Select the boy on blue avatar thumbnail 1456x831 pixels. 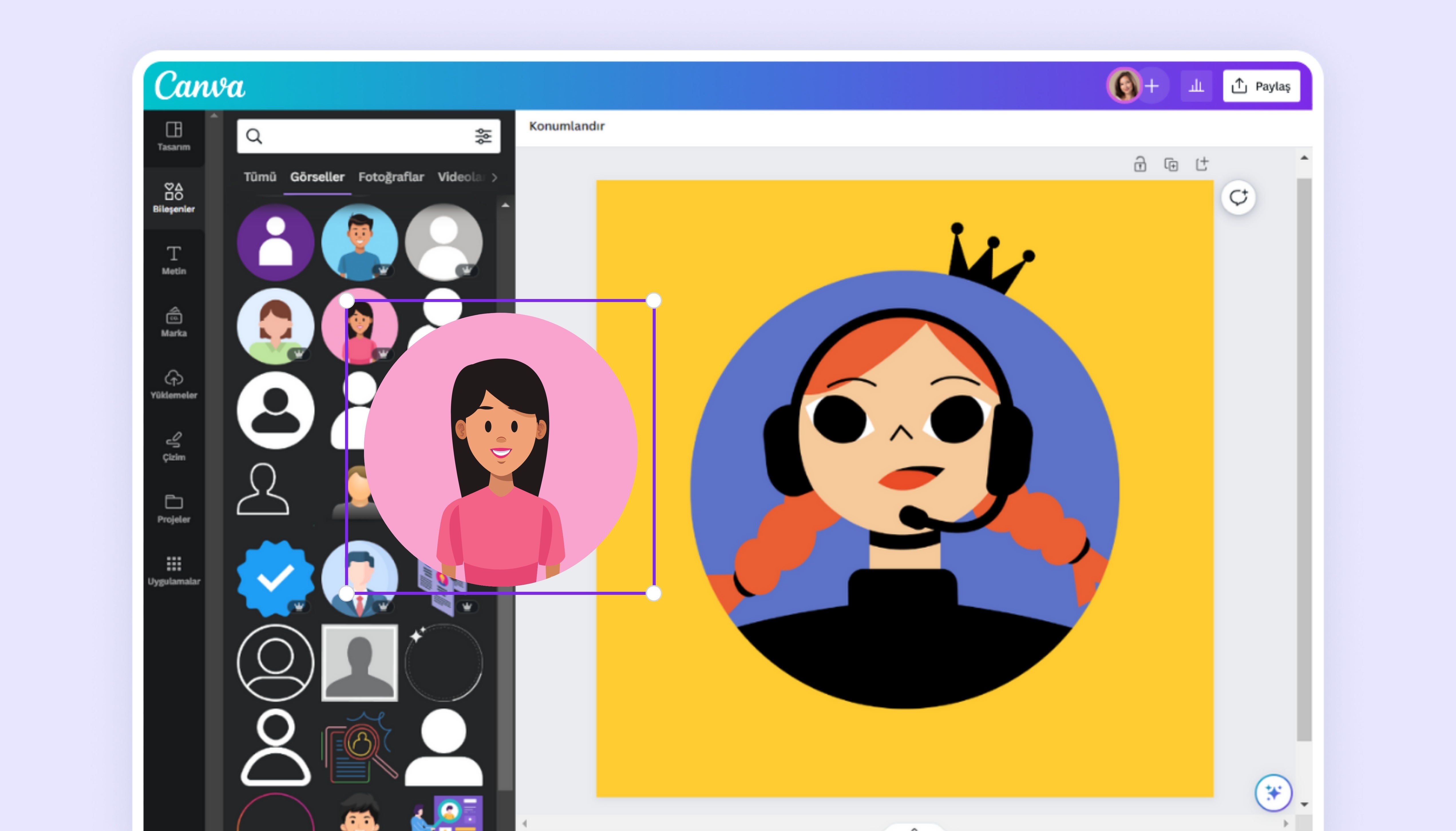(359, 243)
